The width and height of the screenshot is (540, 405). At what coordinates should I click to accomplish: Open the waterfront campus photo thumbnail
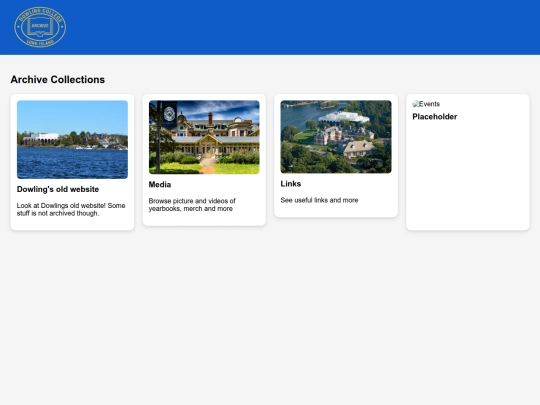(x=72, y=139)
